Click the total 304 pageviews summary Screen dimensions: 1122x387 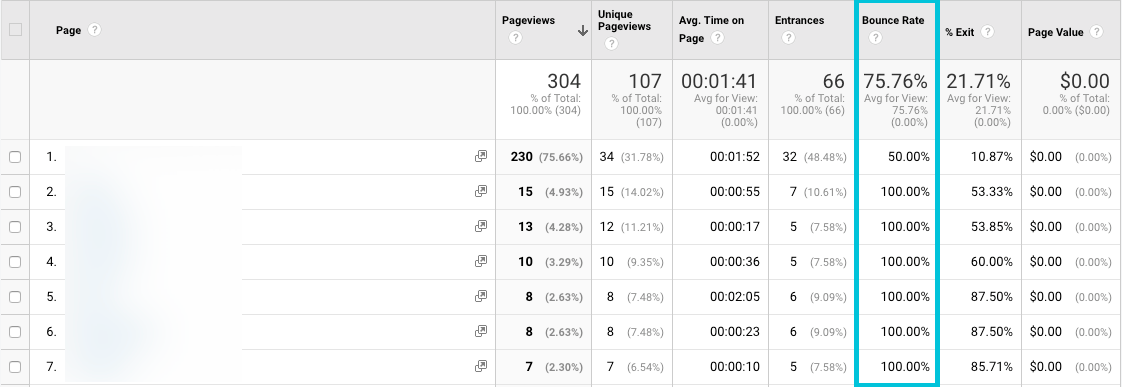click(564, 81)
